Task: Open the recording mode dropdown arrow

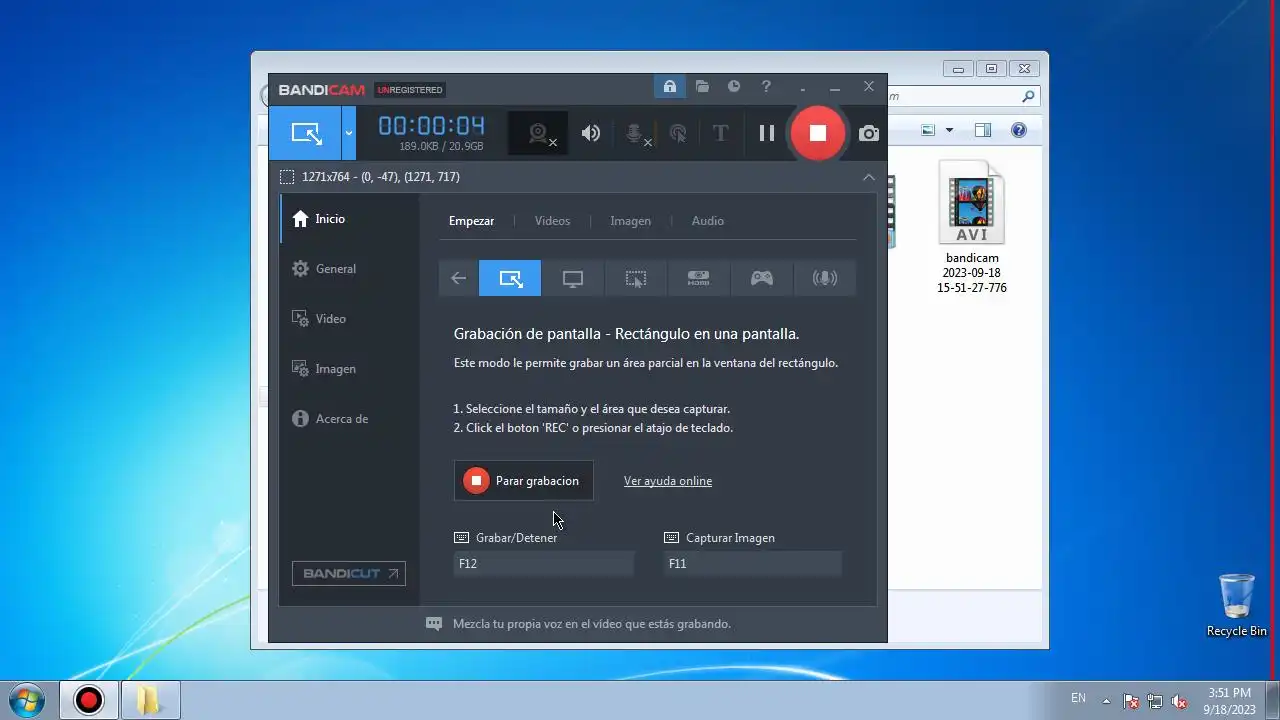Action: tap(349, 133)
